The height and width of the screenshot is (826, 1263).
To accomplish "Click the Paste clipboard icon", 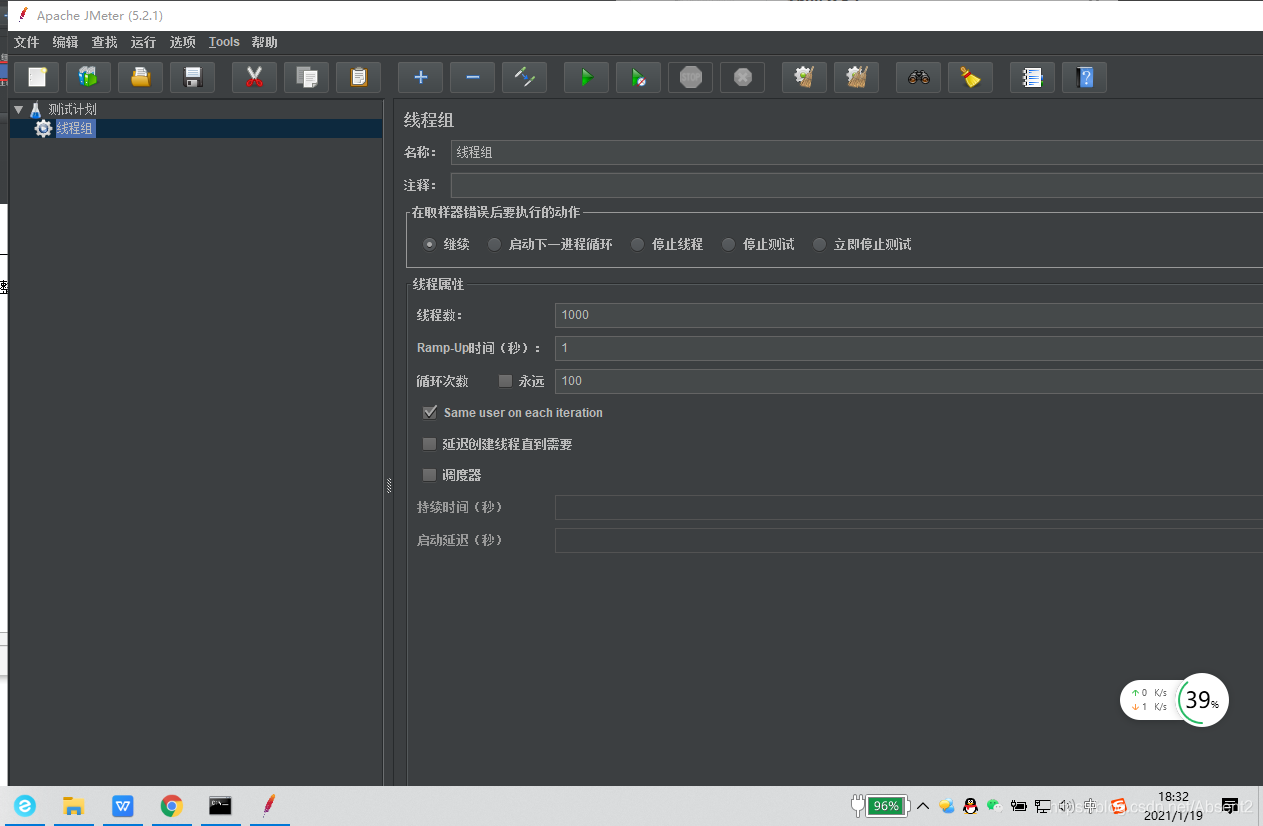I will (x=359, y=77).
